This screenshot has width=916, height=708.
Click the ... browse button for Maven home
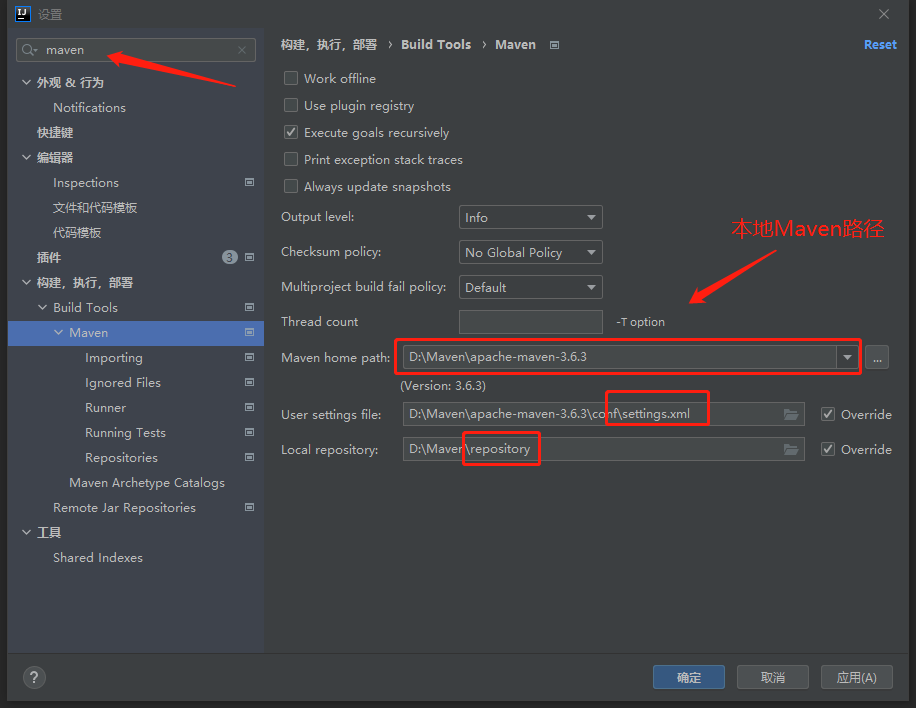pyautogui.click(x=877, y=357)
